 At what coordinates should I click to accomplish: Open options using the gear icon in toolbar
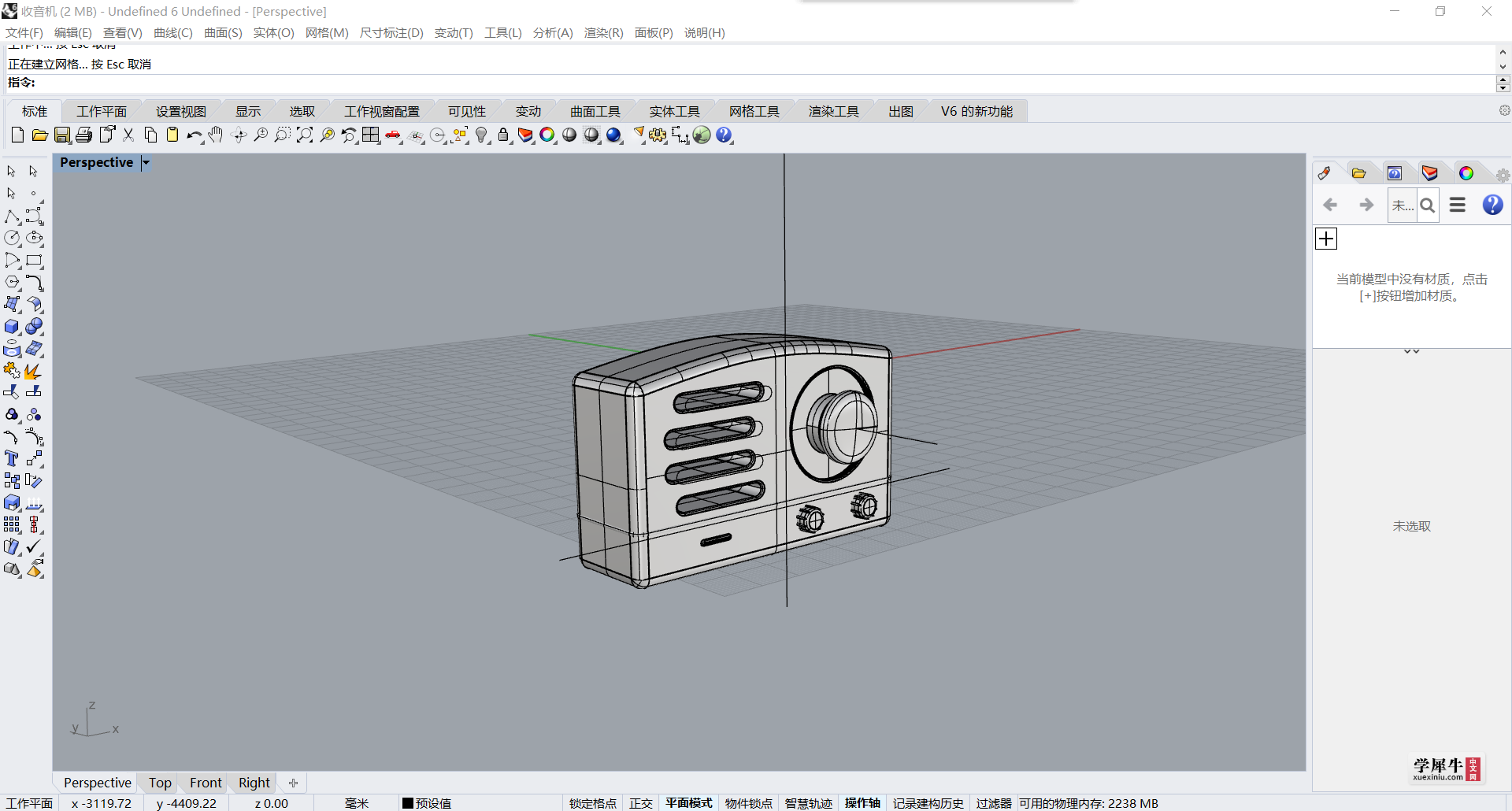coord(658,135)
